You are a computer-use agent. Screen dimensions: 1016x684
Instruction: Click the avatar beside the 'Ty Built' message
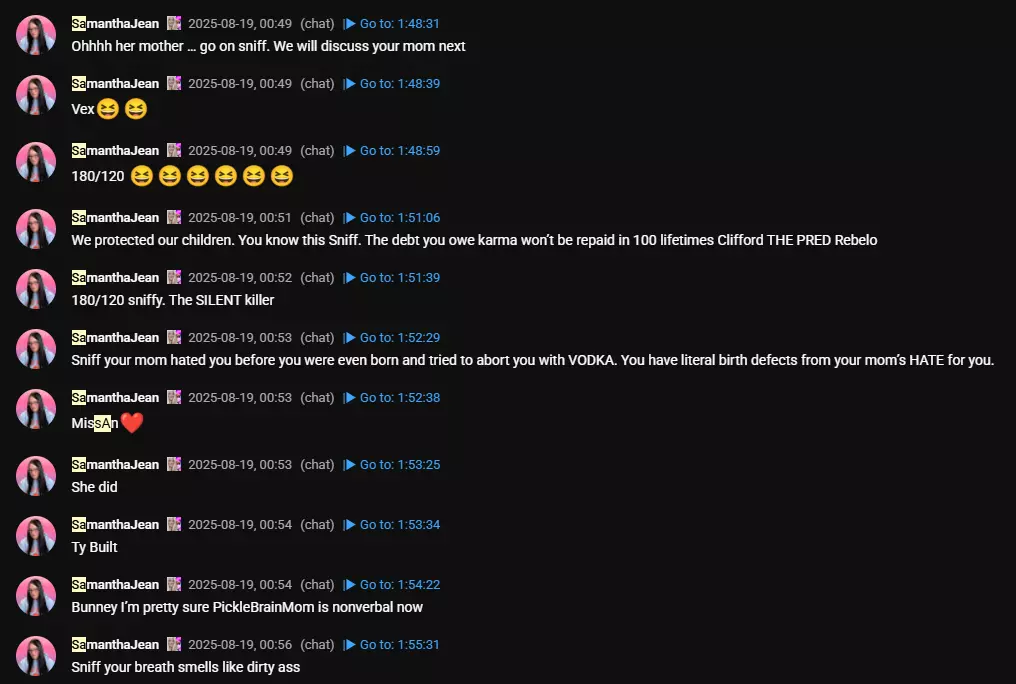36,536
